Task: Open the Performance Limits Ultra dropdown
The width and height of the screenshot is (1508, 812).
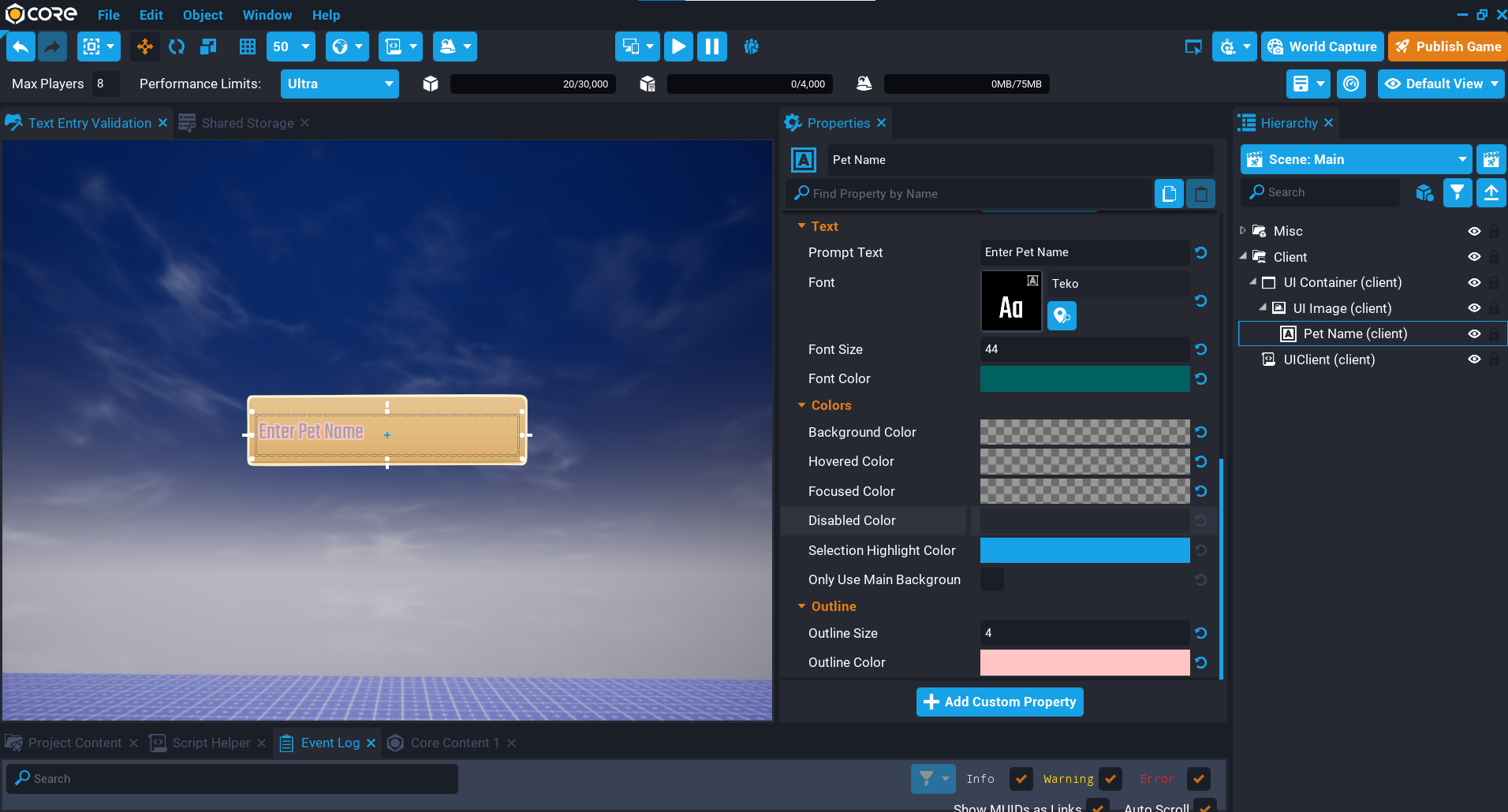Action: [x=339, y=84]
